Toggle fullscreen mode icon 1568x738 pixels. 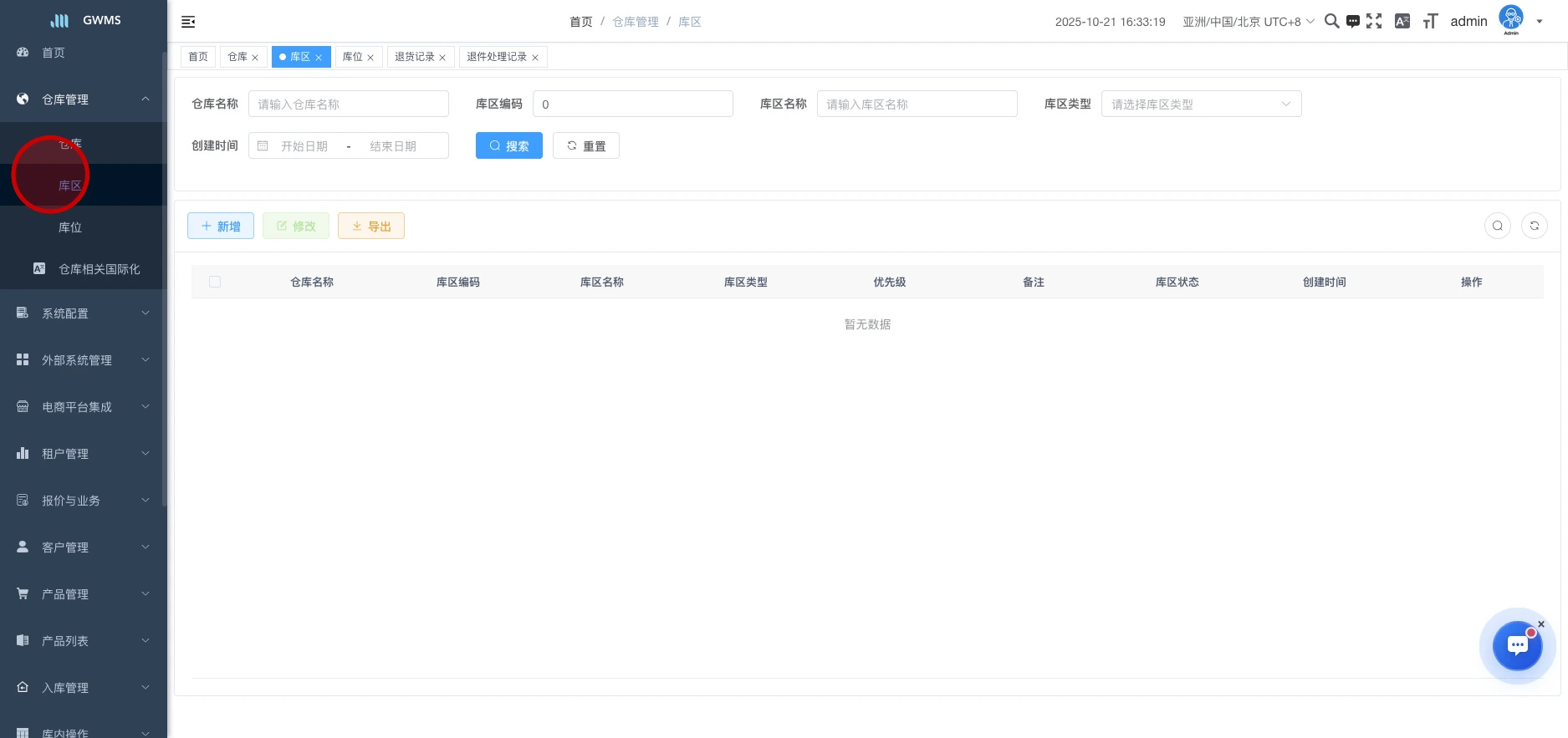tap(1374, 22)
